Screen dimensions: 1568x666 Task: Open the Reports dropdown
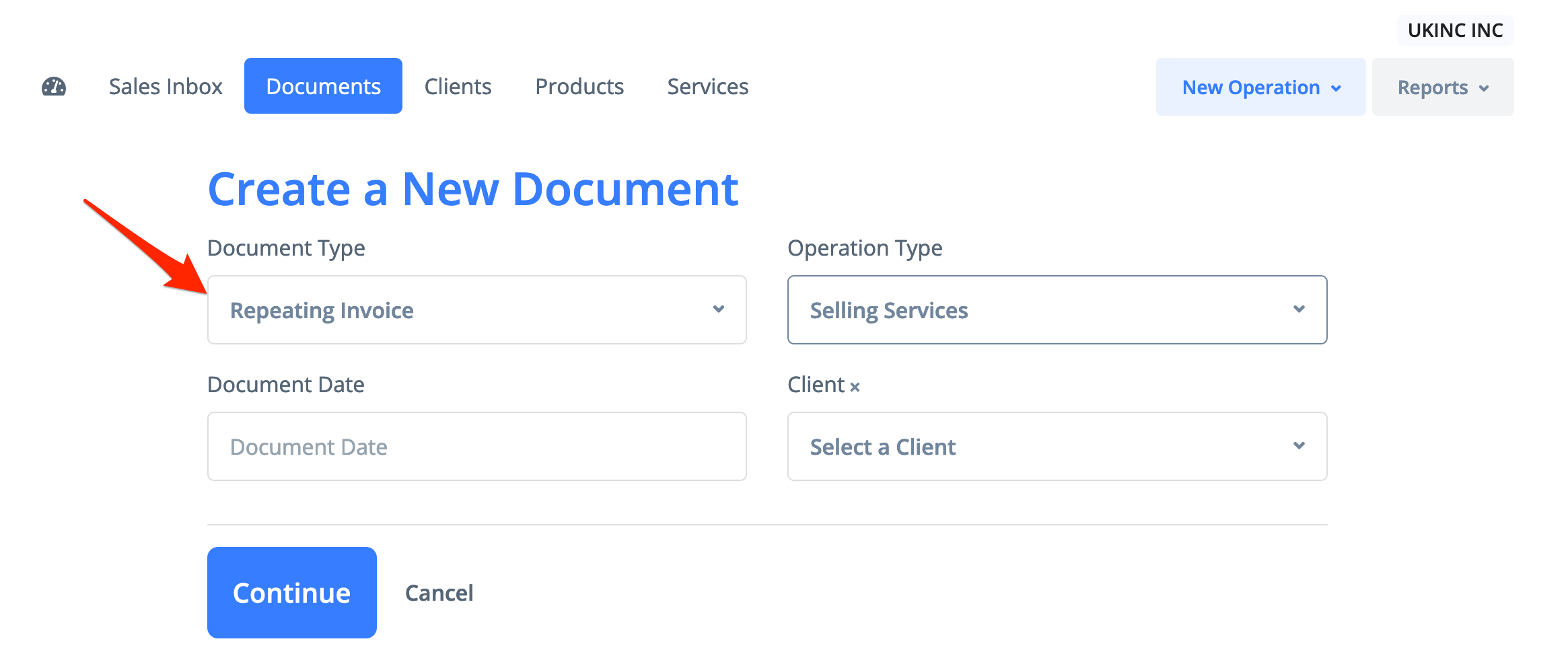[x=1443, y=87]
